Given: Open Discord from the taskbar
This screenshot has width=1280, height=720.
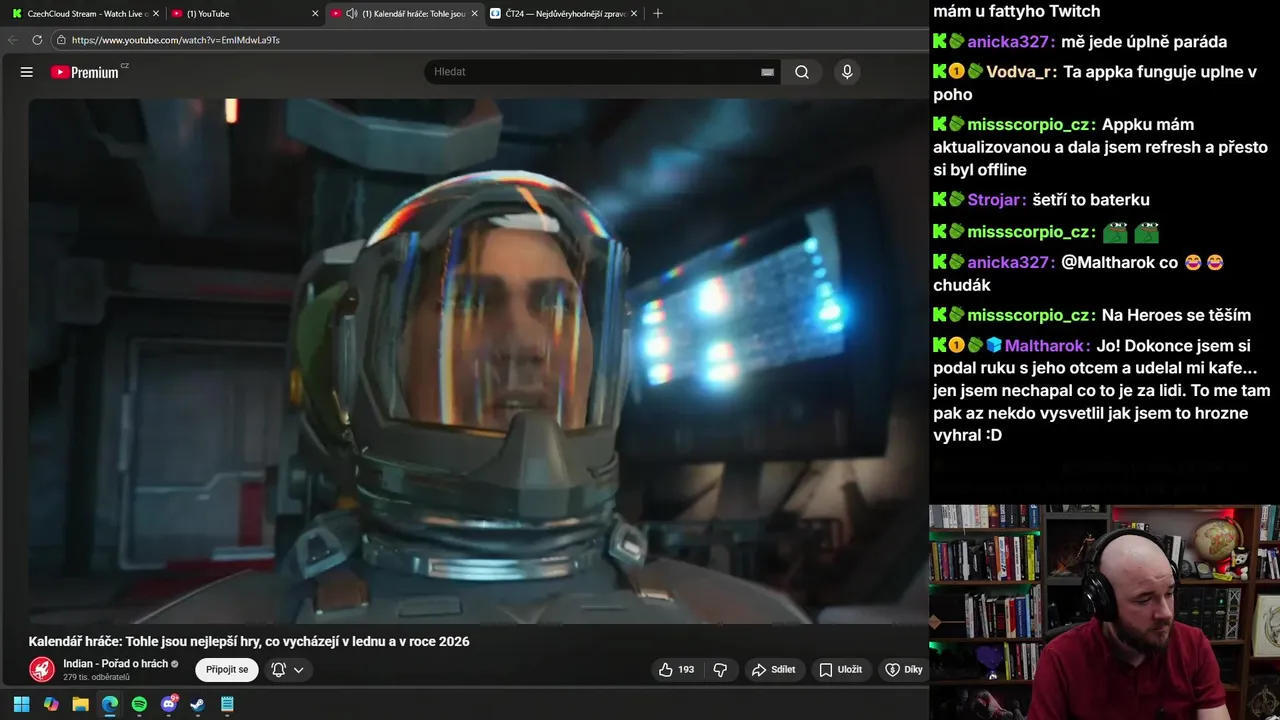Looking at the screenshot, I should pyautogui.click(x=169, y=704).
